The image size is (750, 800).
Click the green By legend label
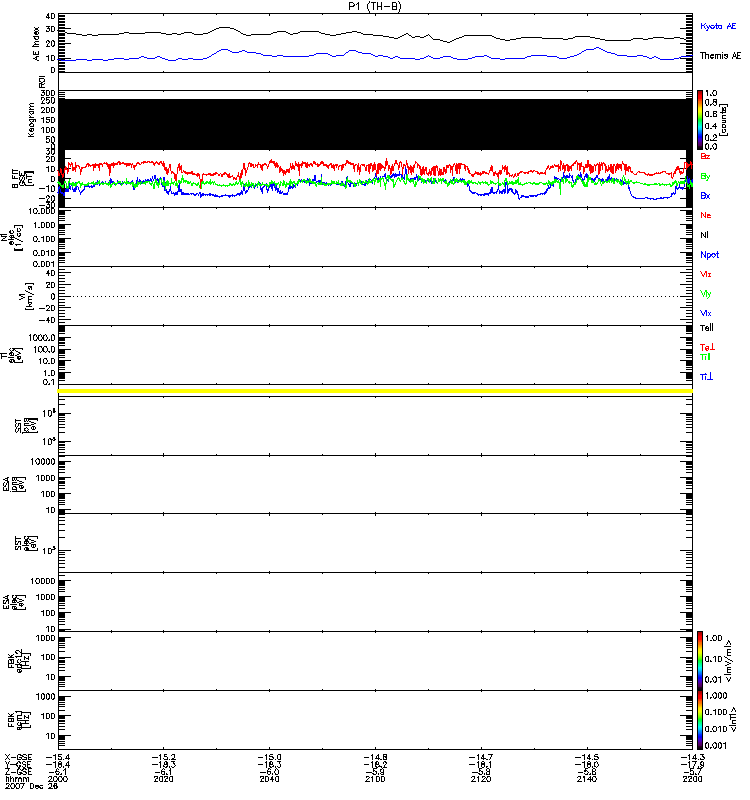(x=705, y=177)
